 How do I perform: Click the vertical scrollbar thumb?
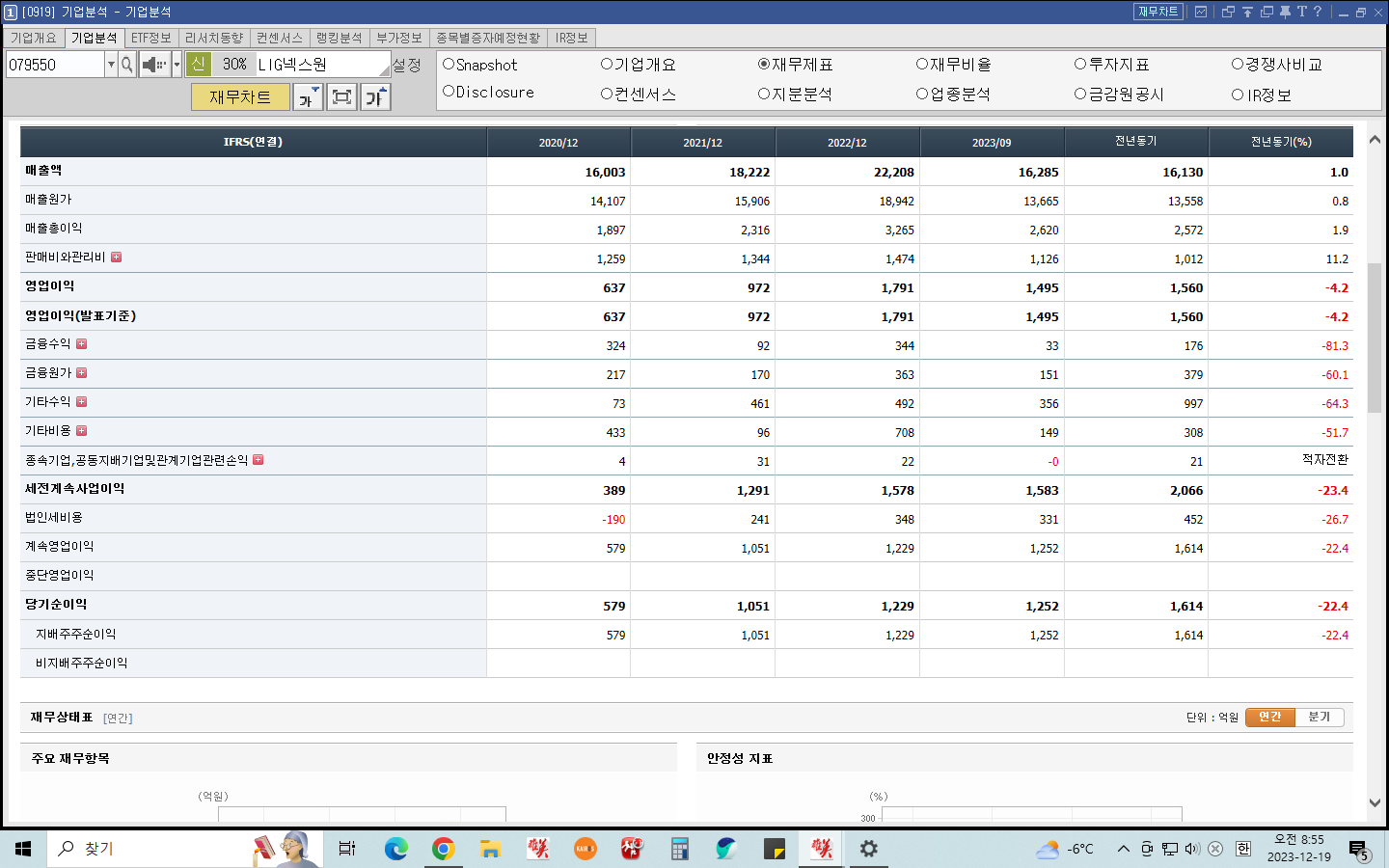pos(1375,337)
